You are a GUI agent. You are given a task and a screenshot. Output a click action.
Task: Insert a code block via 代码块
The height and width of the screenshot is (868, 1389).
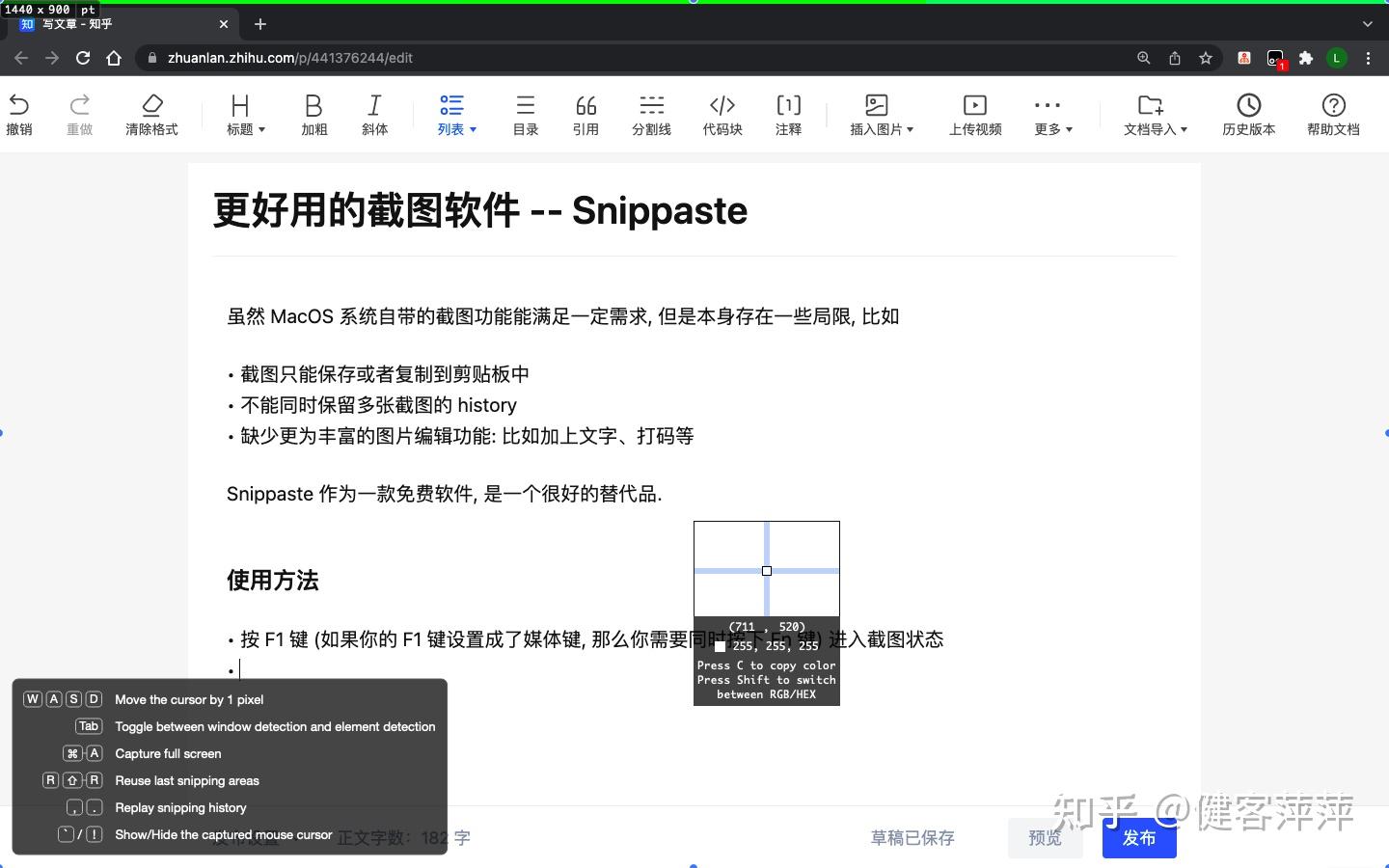722,114
